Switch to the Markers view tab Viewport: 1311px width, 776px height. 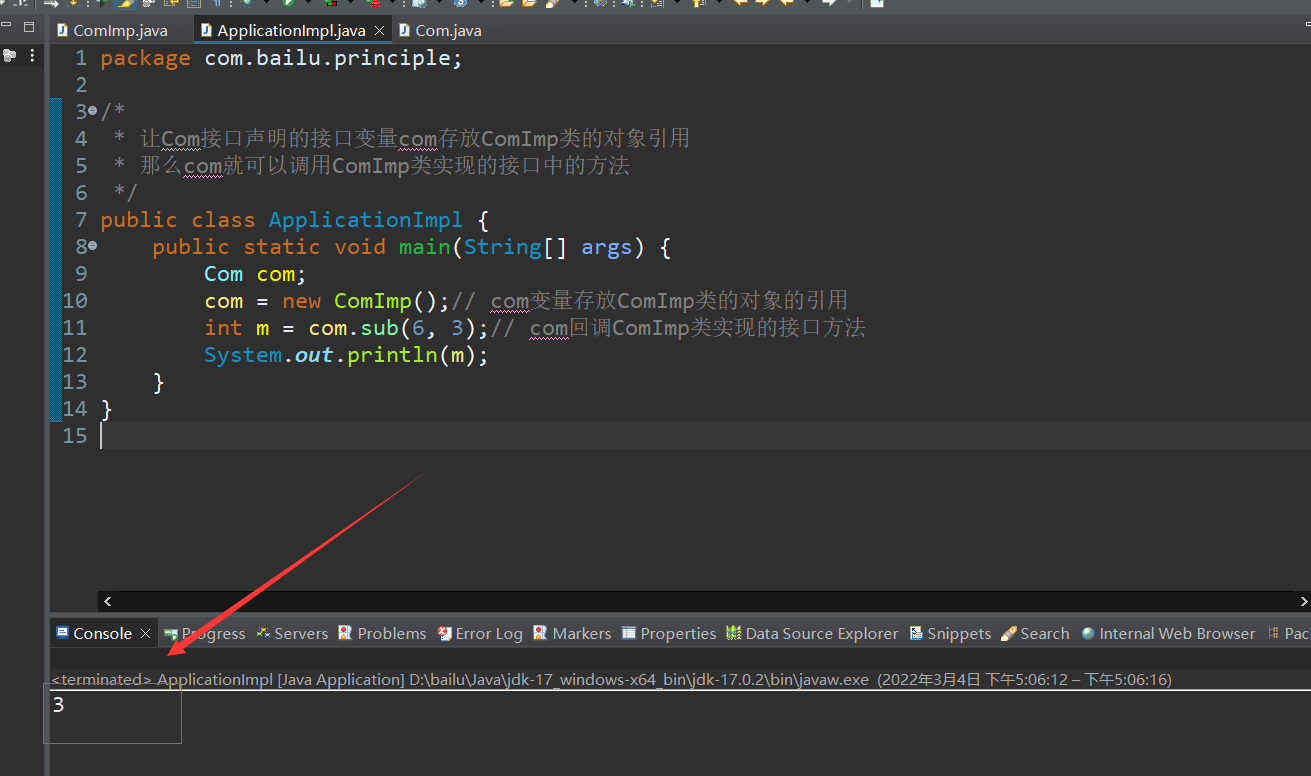[x=572, y=633]
